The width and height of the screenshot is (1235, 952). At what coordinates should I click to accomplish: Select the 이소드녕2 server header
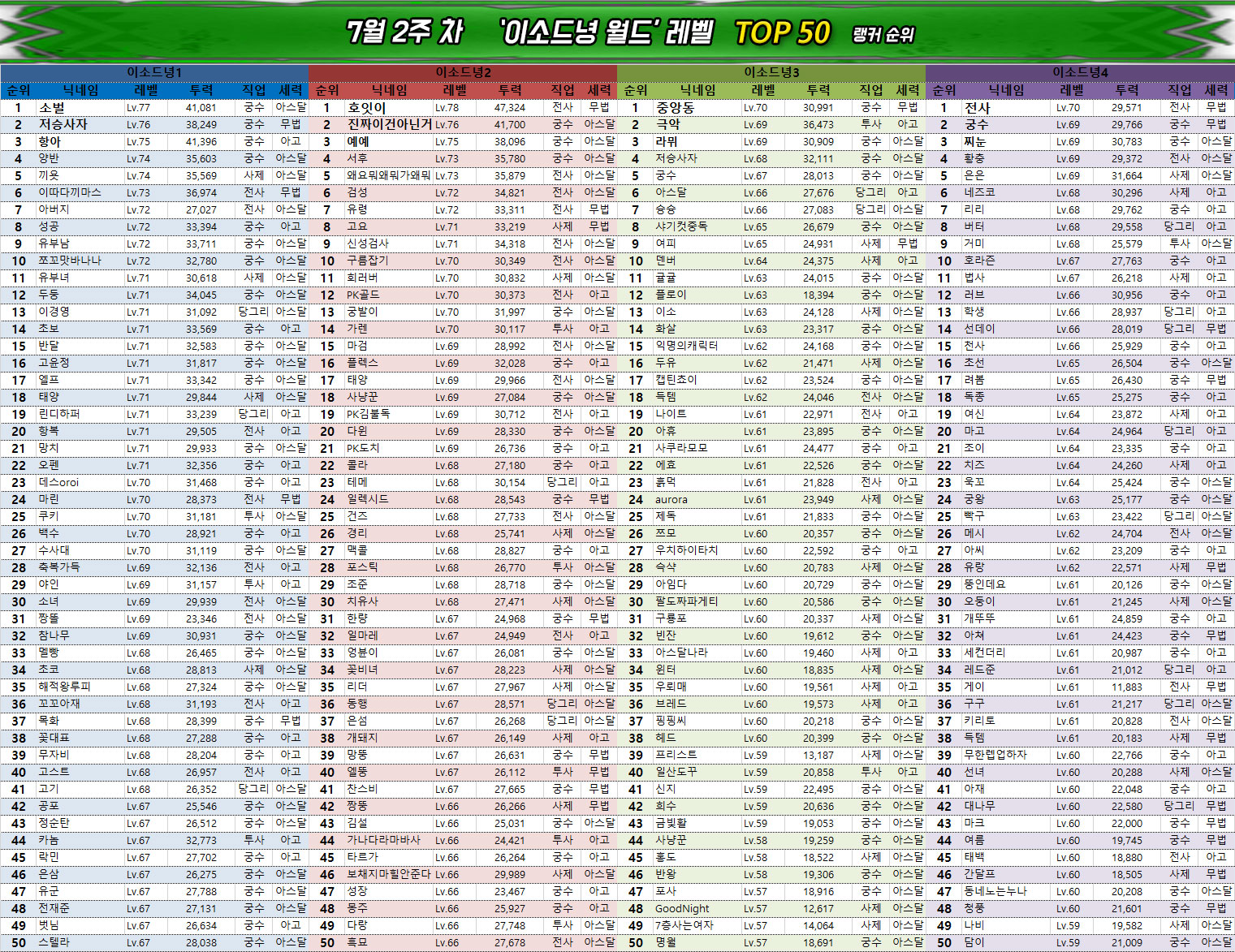coord(463,72)
